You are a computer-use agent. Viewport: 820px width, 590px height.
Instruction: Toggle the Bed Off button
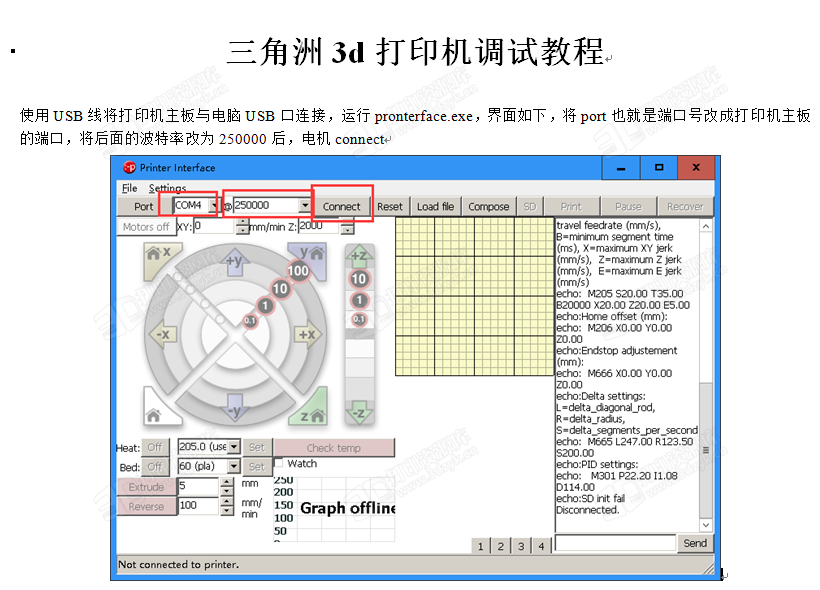155,467
